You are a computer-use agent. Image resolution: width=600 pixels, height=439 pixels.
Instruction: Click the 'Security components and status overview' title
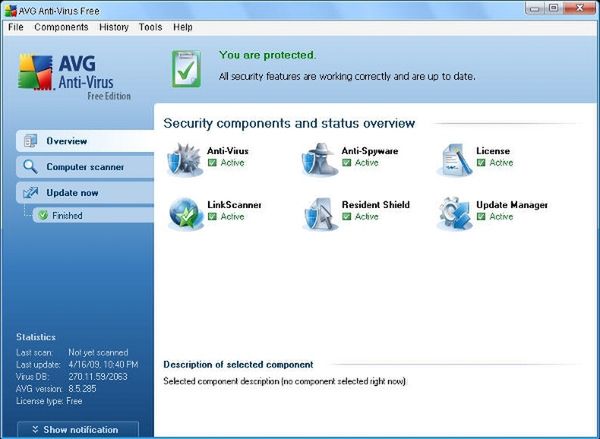(289, 123)
